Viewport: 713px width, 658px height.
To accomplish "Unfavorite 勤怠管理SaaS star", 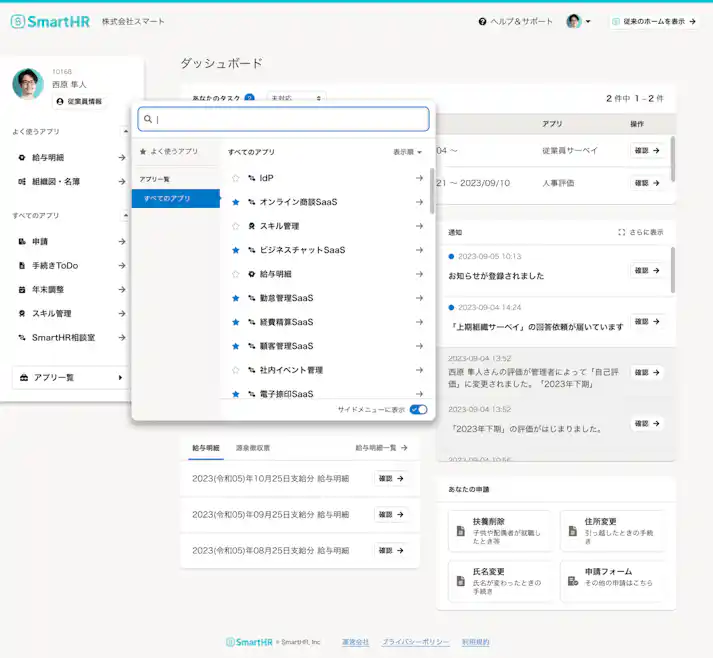I will (236, 298).
